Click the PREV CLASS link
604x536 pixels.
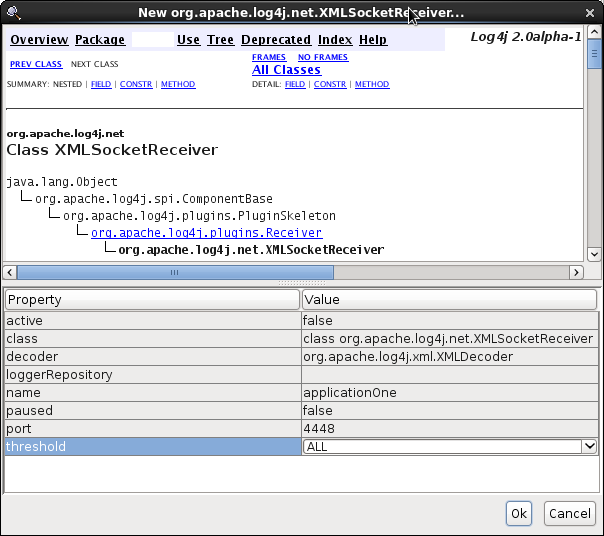(36, 63)
